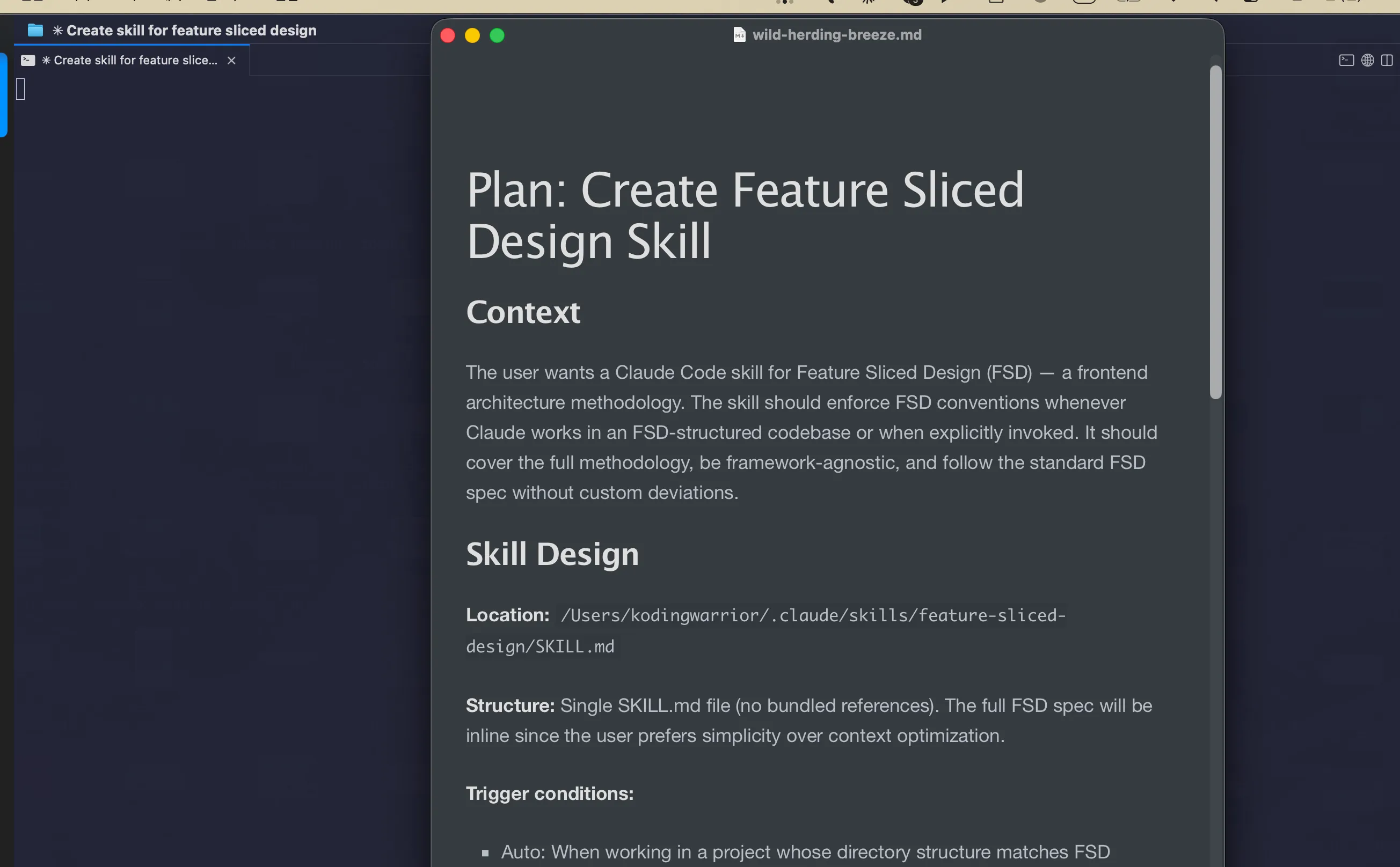Viewport: 1400px width, 867px height.
Task: Click the markdown file icon beside wild-herding-breeze.md
Action: pyautogui.click(x=740, y=35)
